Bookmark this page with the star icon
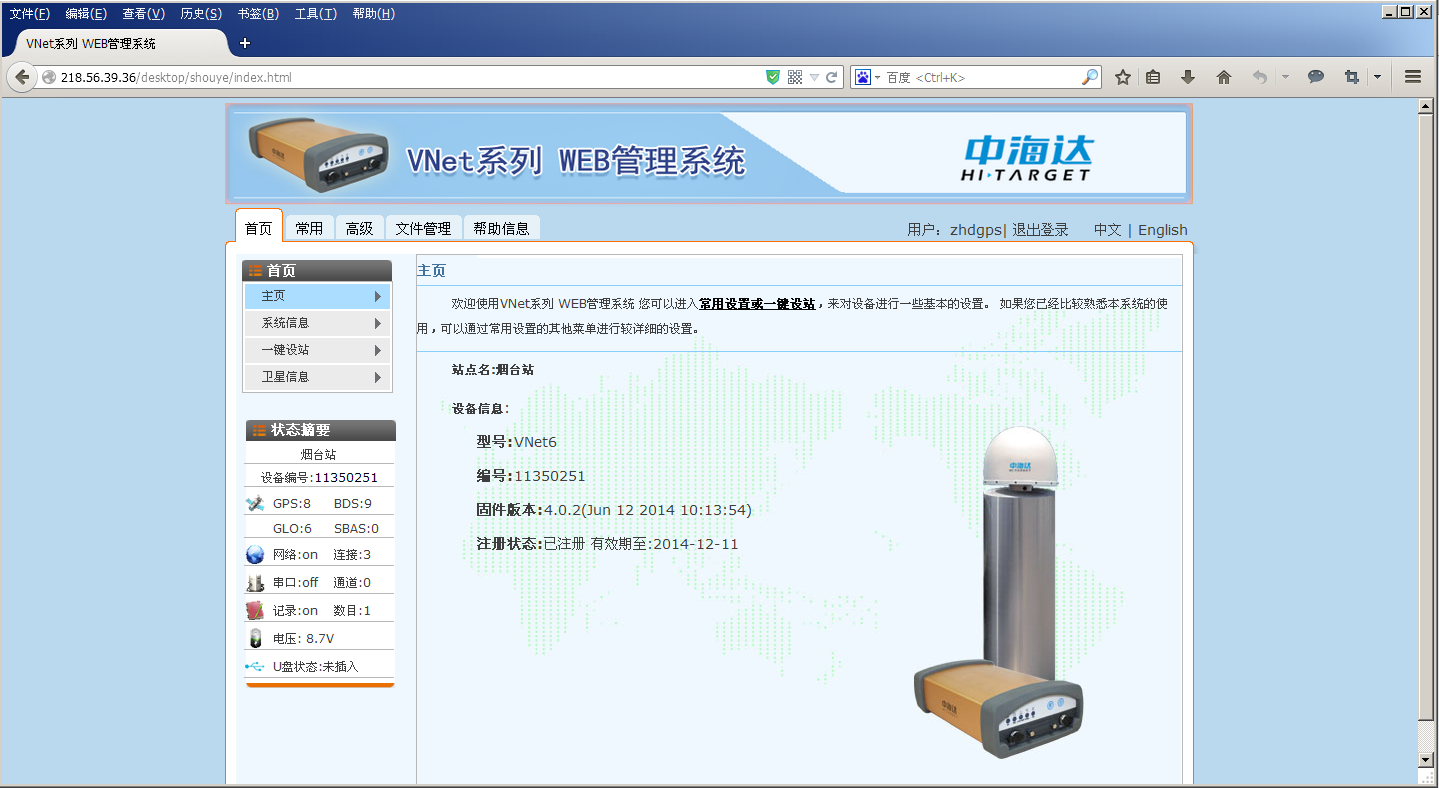The image size is (1439, 788). [1123, 77]
